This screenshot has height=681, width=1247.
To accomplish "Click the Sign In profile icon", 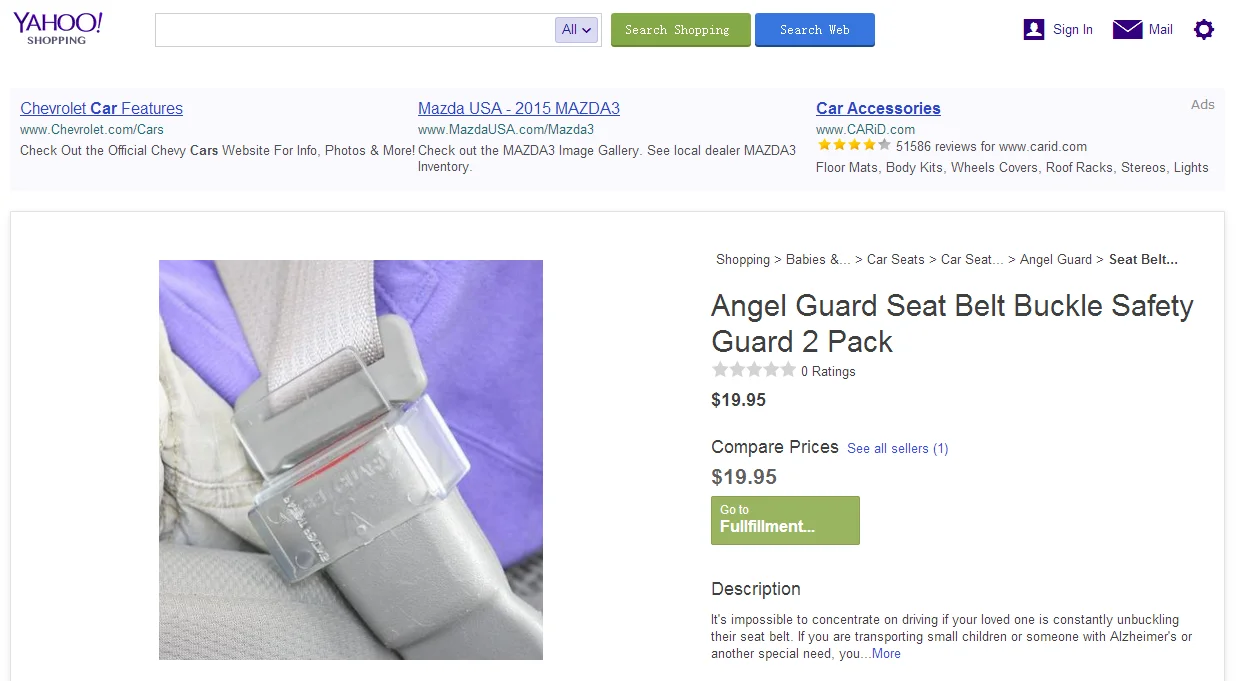I will pyautogui.click(x=1034, y=30).
